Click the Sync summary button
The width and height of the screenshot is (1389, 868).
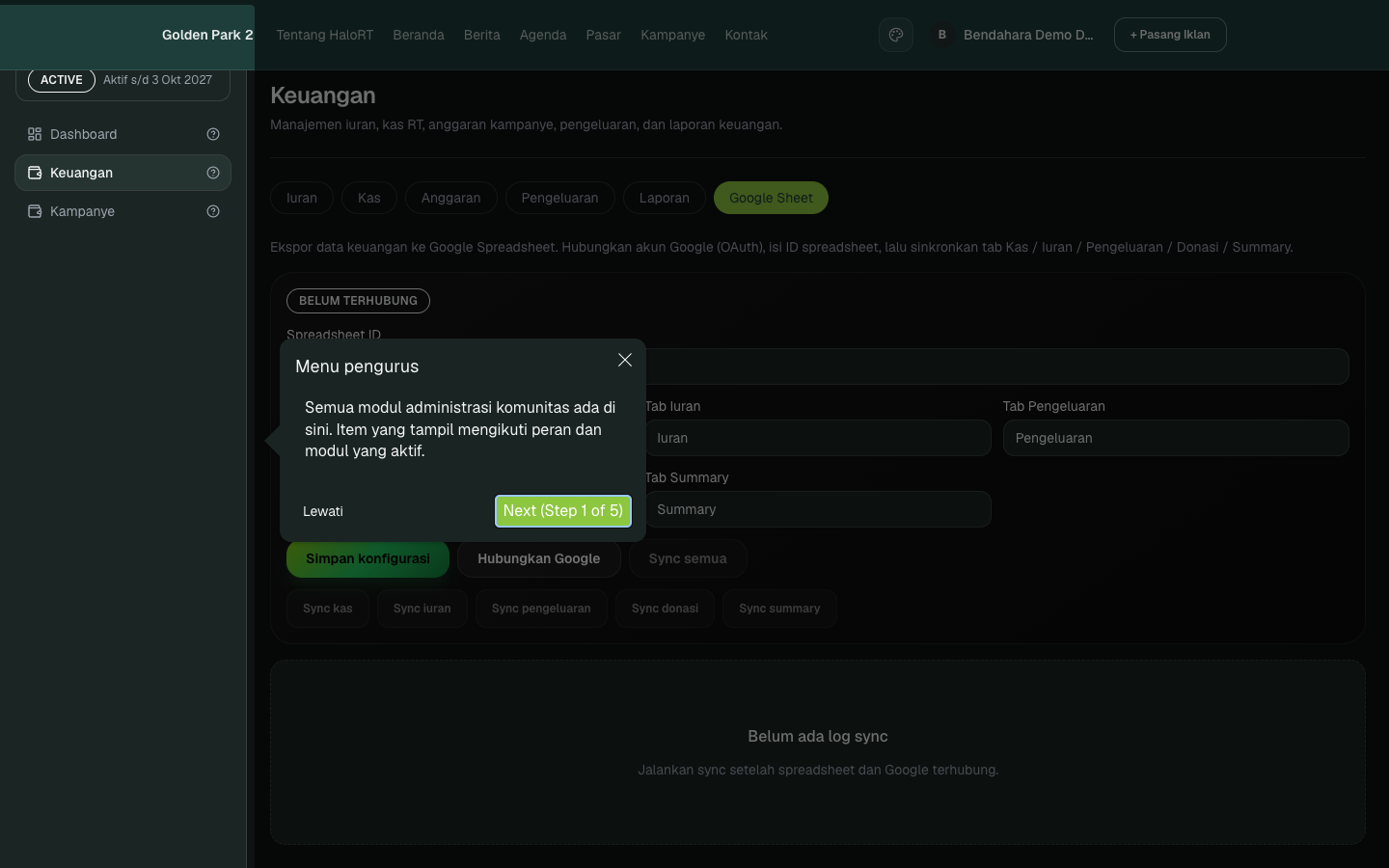coord(779,609)
